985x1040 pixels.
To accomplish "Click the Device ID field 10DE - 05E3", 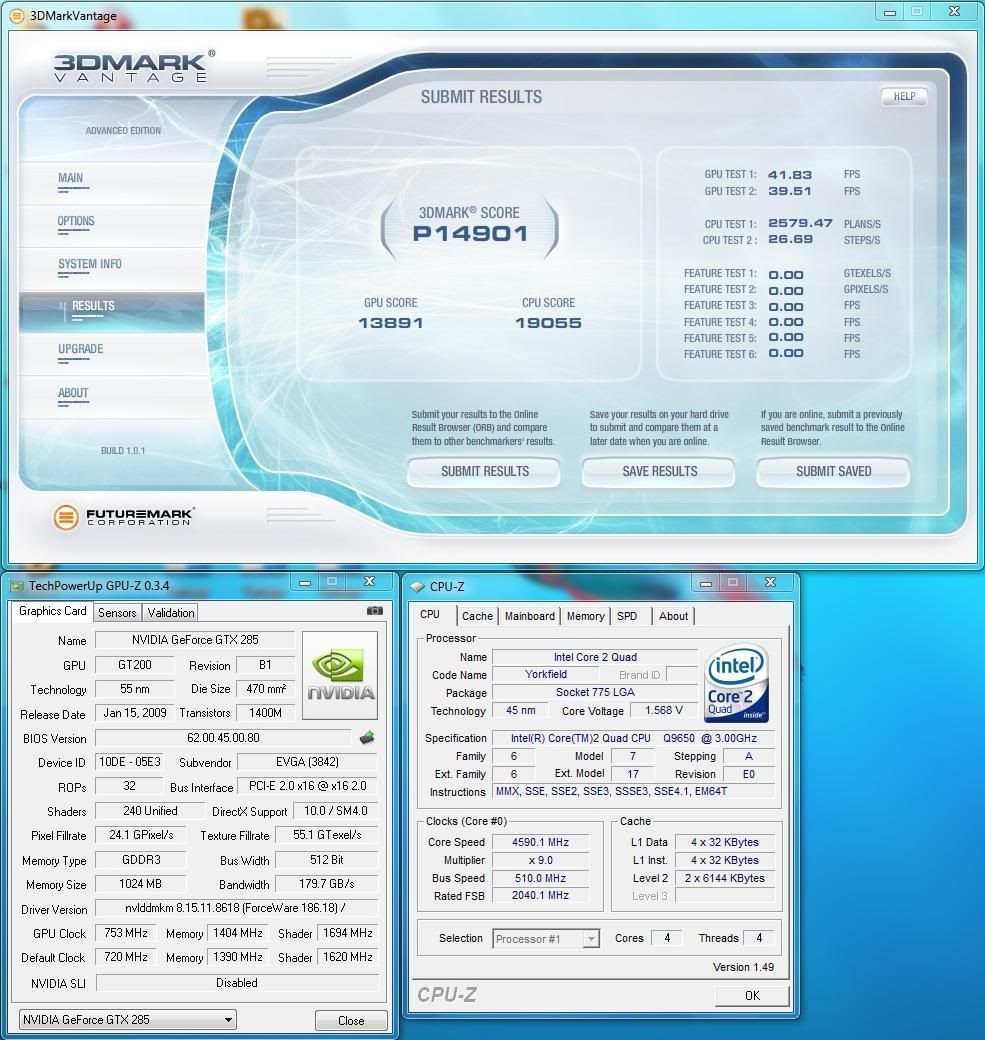I will coord(129,762).
